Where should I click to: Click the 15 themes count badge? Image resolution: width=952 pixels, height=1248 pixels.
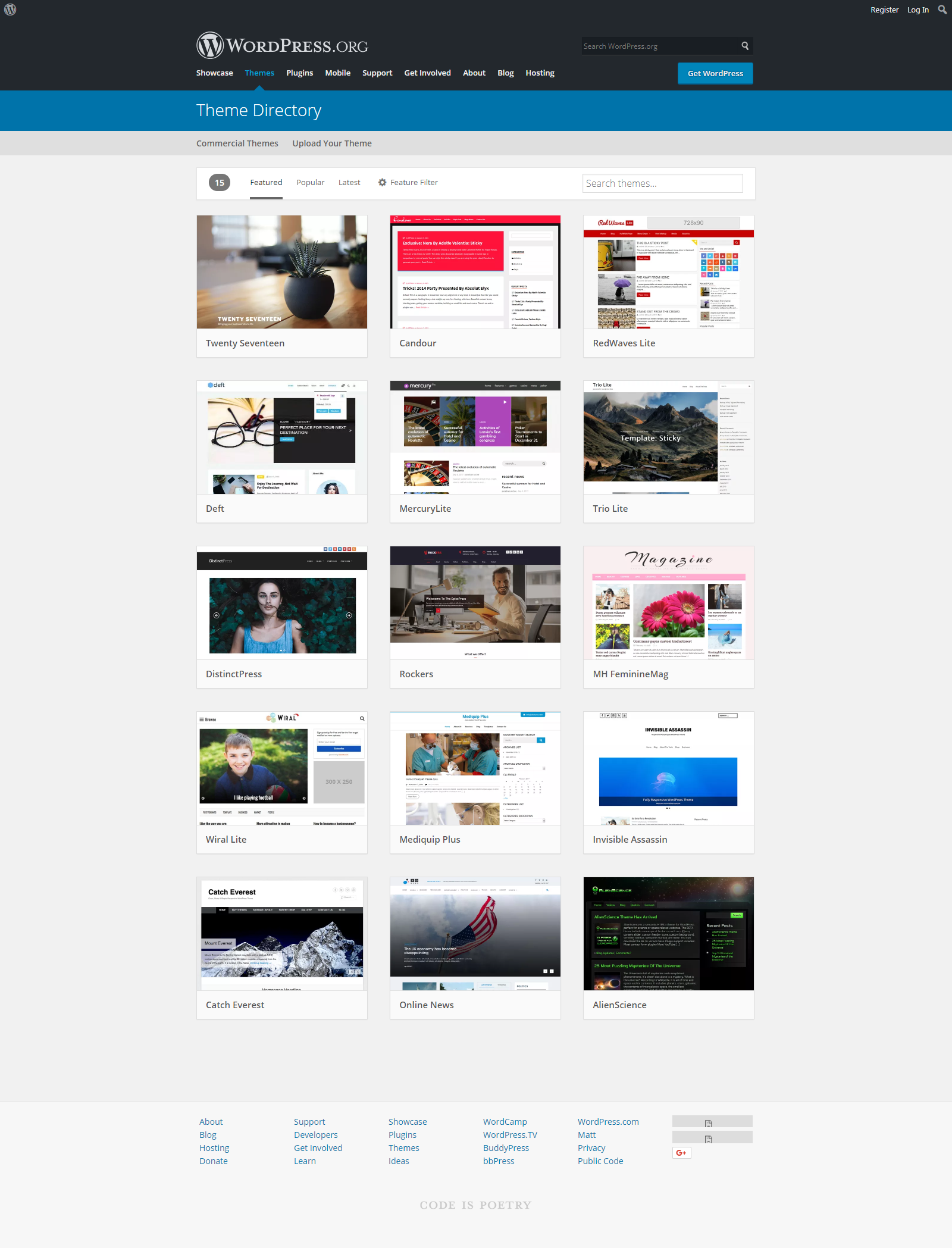(x=220, y=183)
